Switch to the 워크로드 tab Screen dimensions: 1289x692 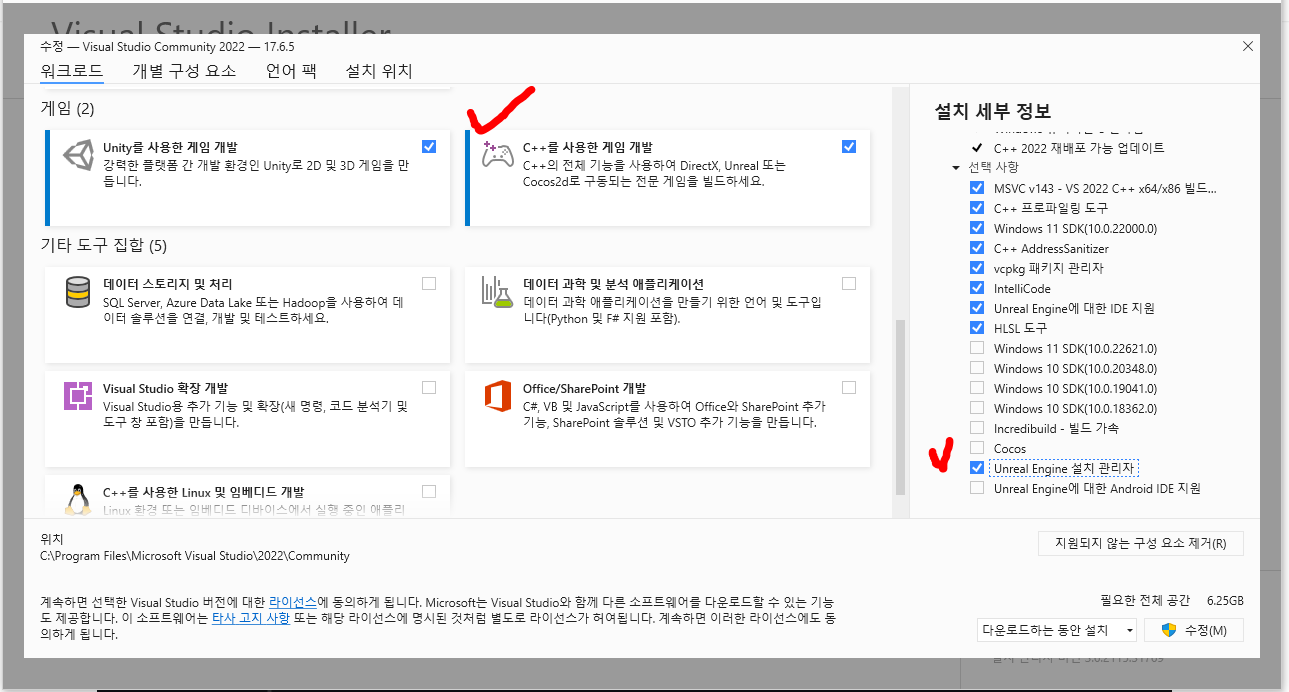coord(72,71)
